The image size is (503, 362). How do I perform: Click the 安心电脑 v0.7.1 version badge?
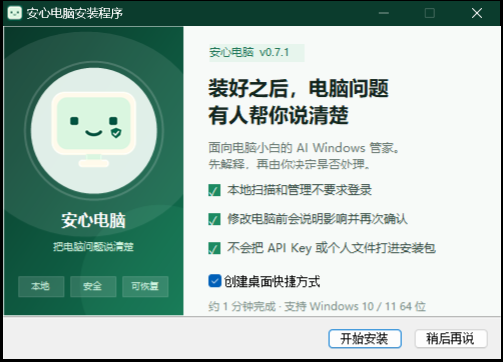[256, 53]
